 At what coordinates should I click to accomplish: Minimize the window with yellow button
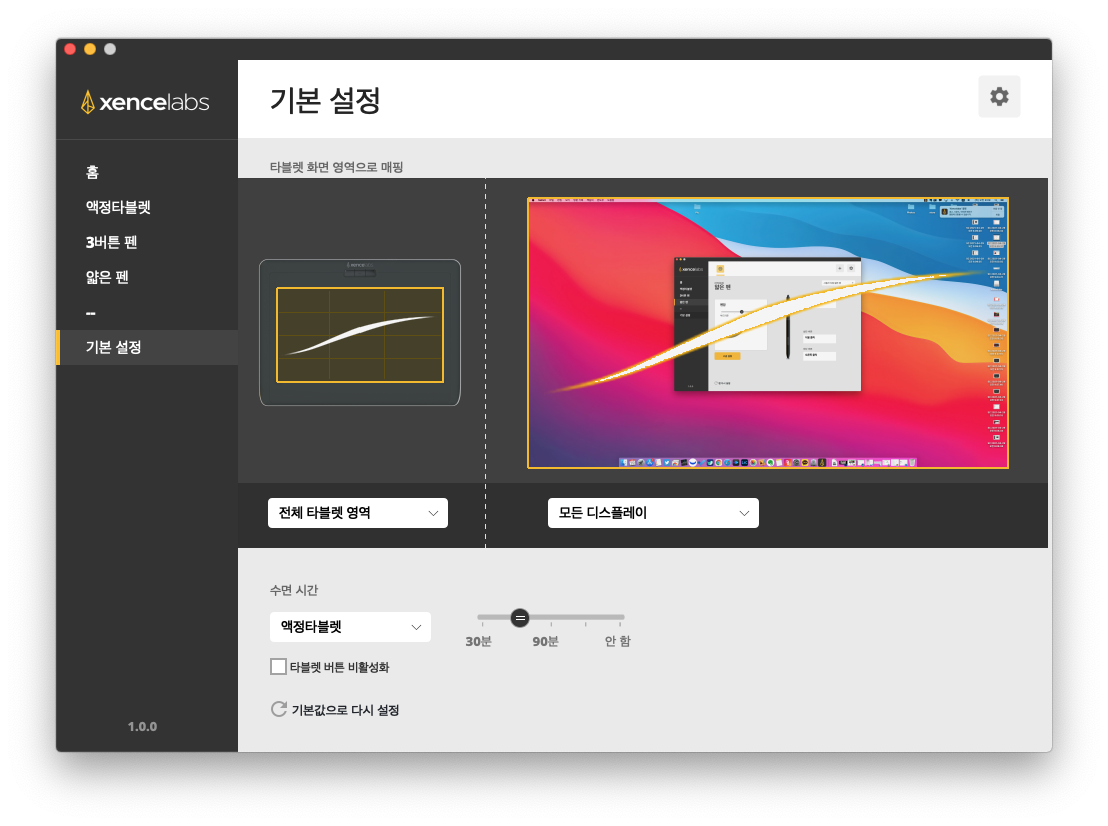pos(90,49)
